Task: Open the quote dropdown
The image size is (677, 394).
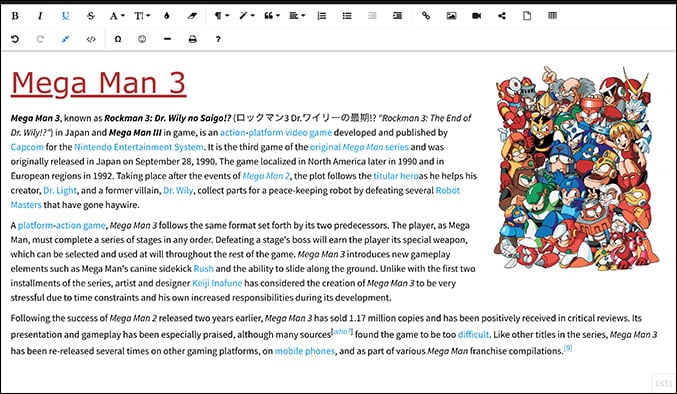Action: [272, 16]
